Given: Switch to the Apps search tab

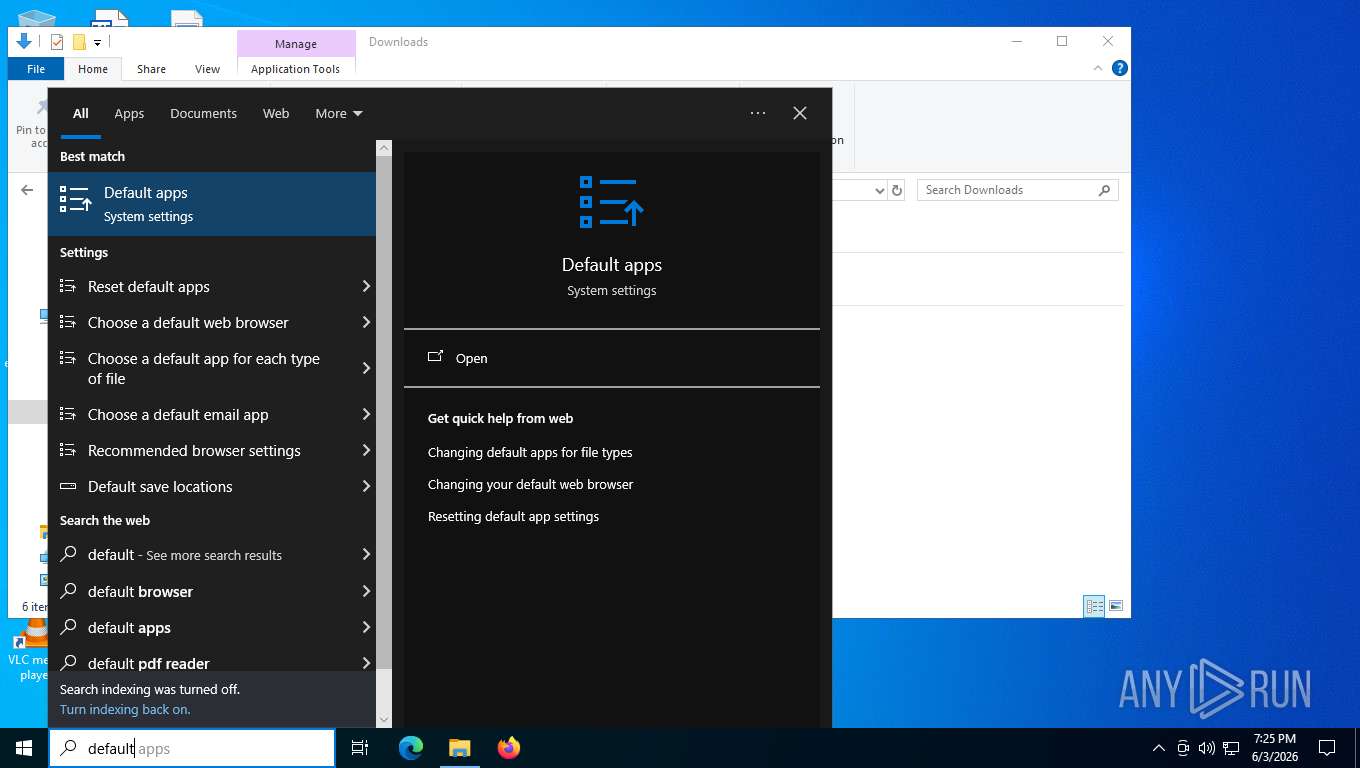Looking at the screenshot, I should pyautogui.click(x=129, y=113).
